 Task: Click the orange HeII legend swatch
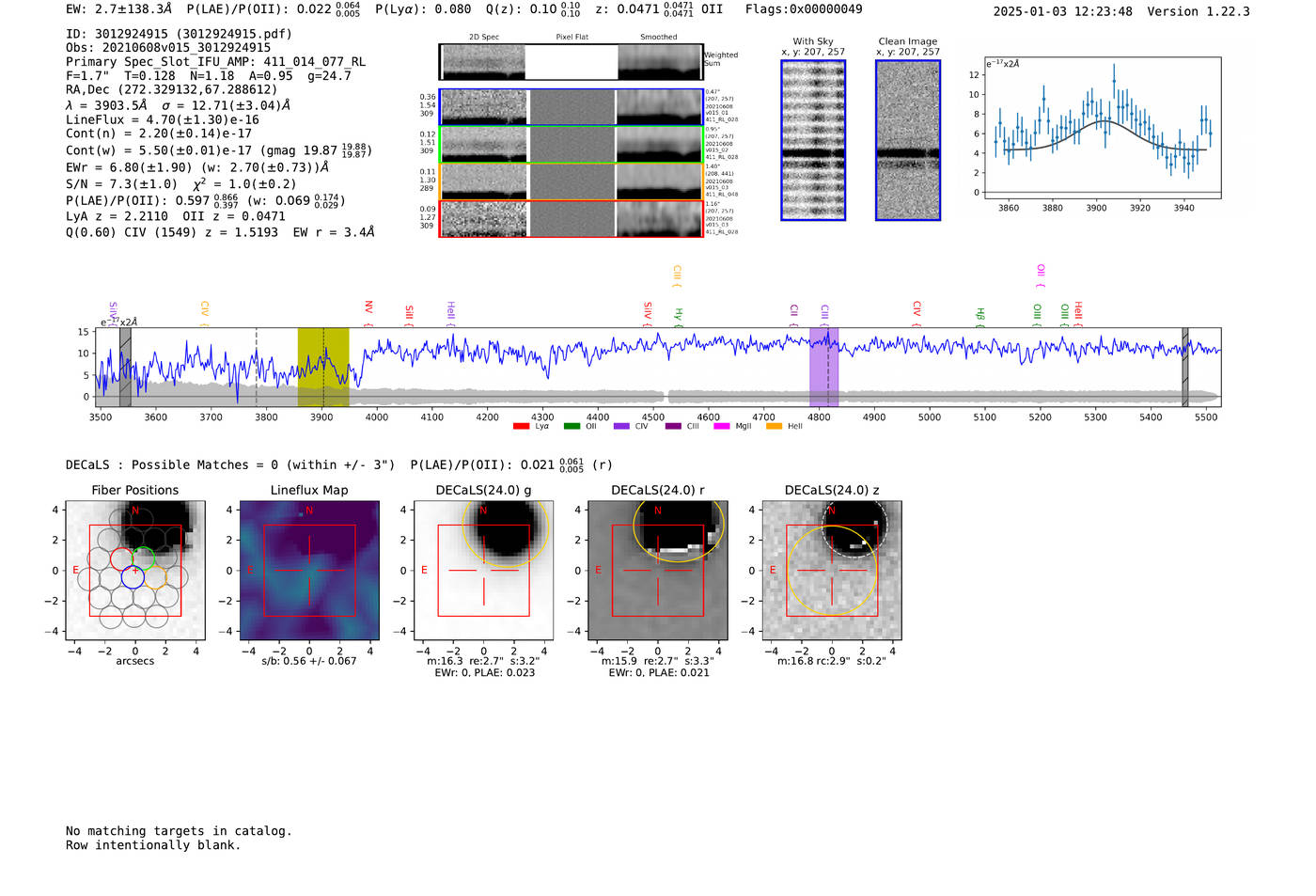pos(775,427)
